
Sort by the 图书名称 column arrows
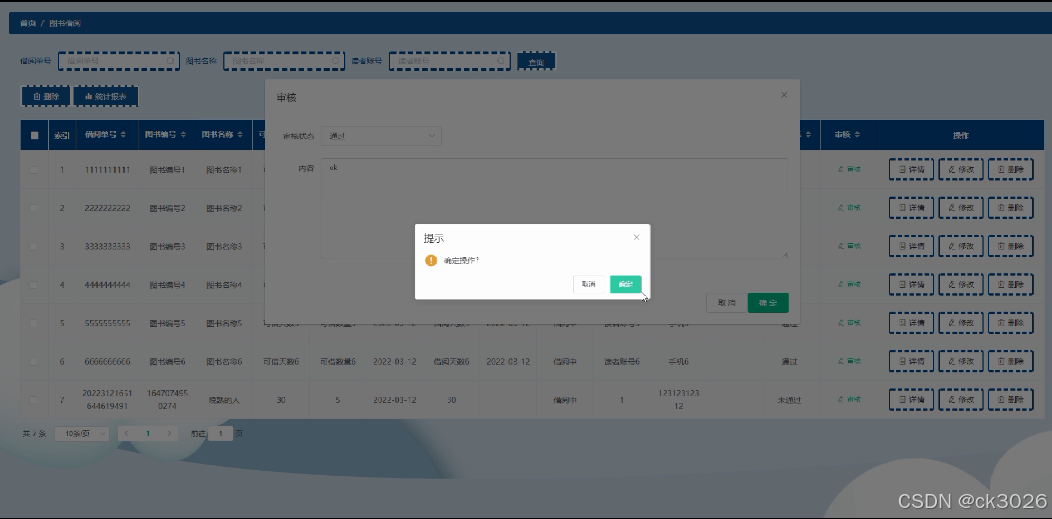point(240,135)
